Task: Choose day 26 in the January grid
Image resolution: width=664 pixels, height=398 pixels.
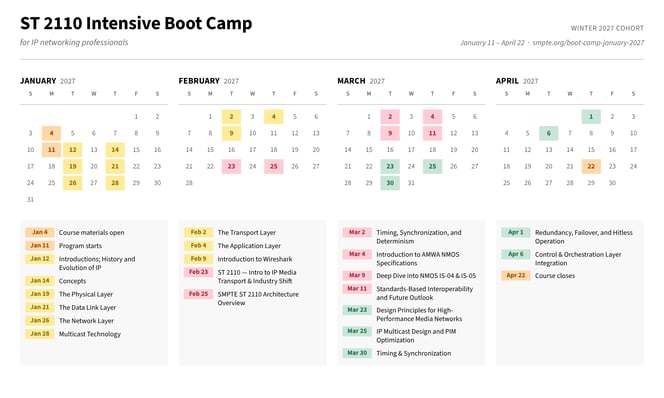Action: click(72, 183)
